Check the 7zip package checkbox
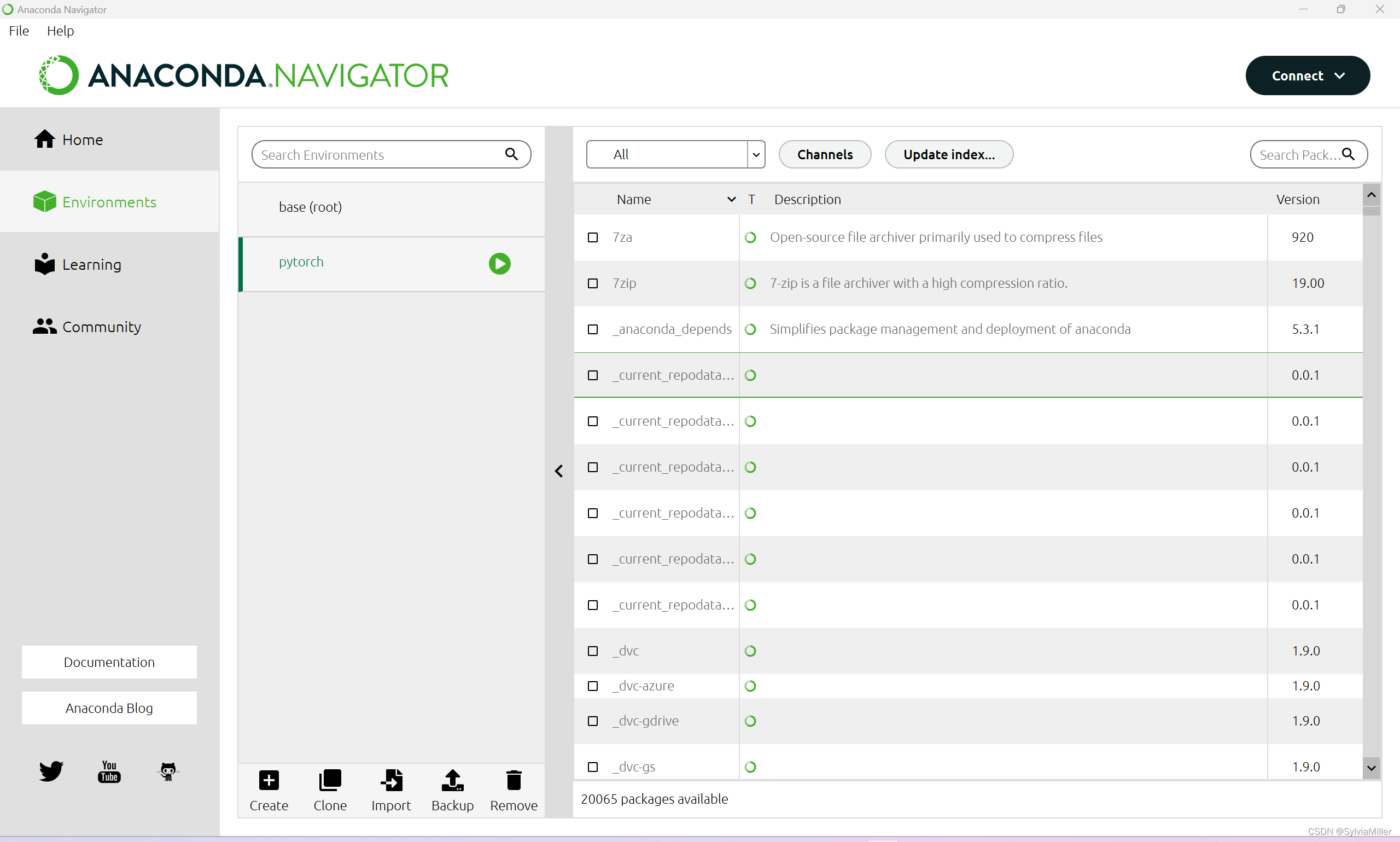The width and height of the screenshot is (1400, 842). point(593,283)
